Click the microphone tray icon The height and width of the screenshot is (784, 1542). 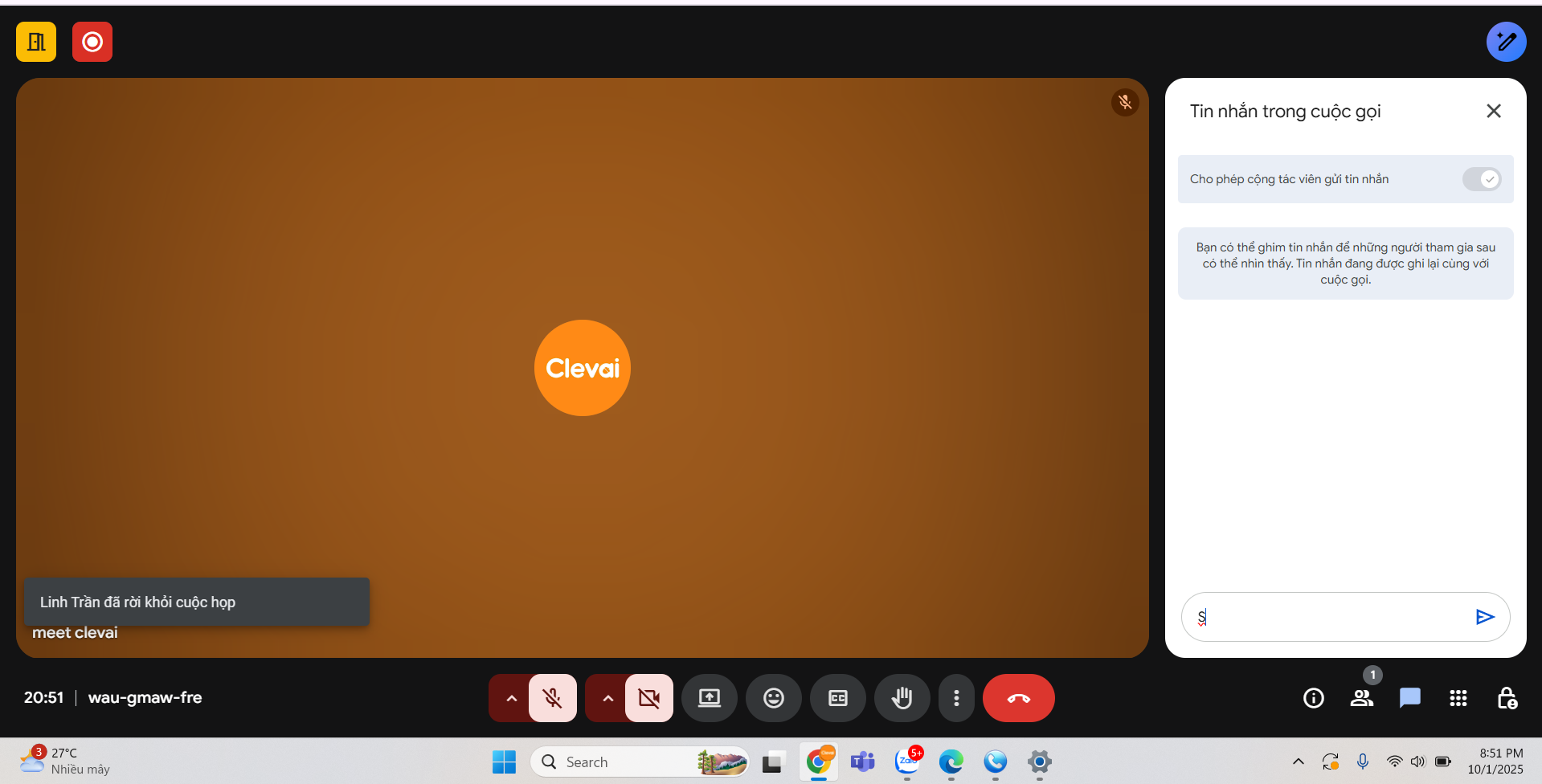pos(1363,762)
